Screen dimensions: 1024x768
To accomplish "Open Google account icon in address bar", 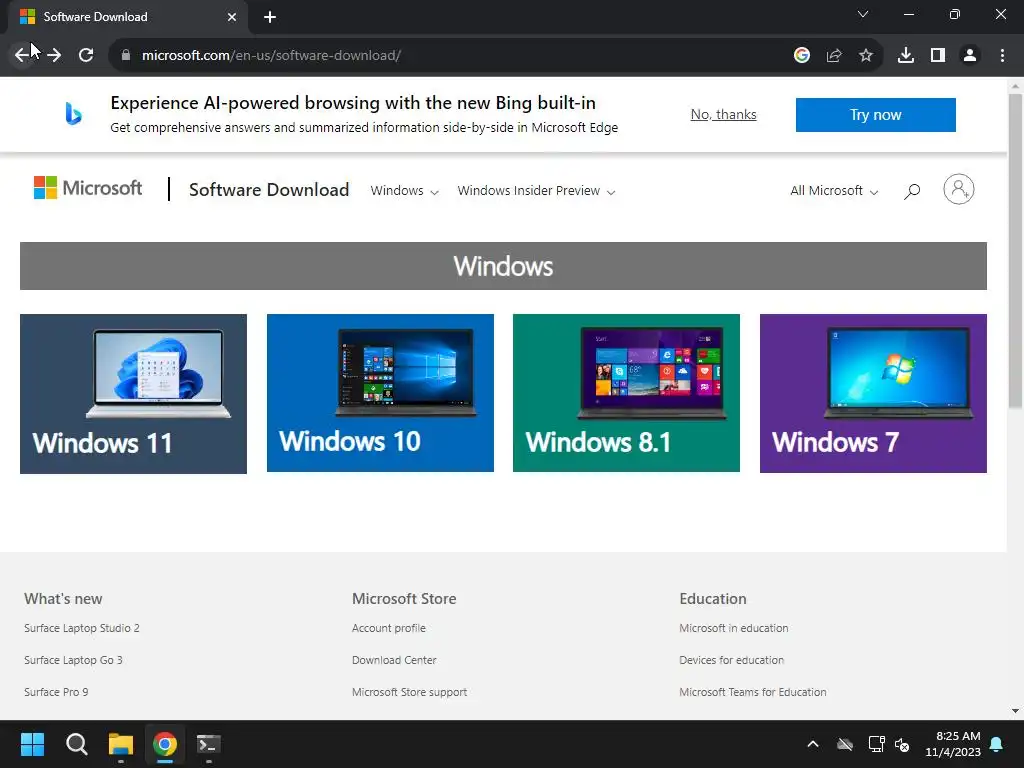I will pyautogui.click(x=802, y=55).
